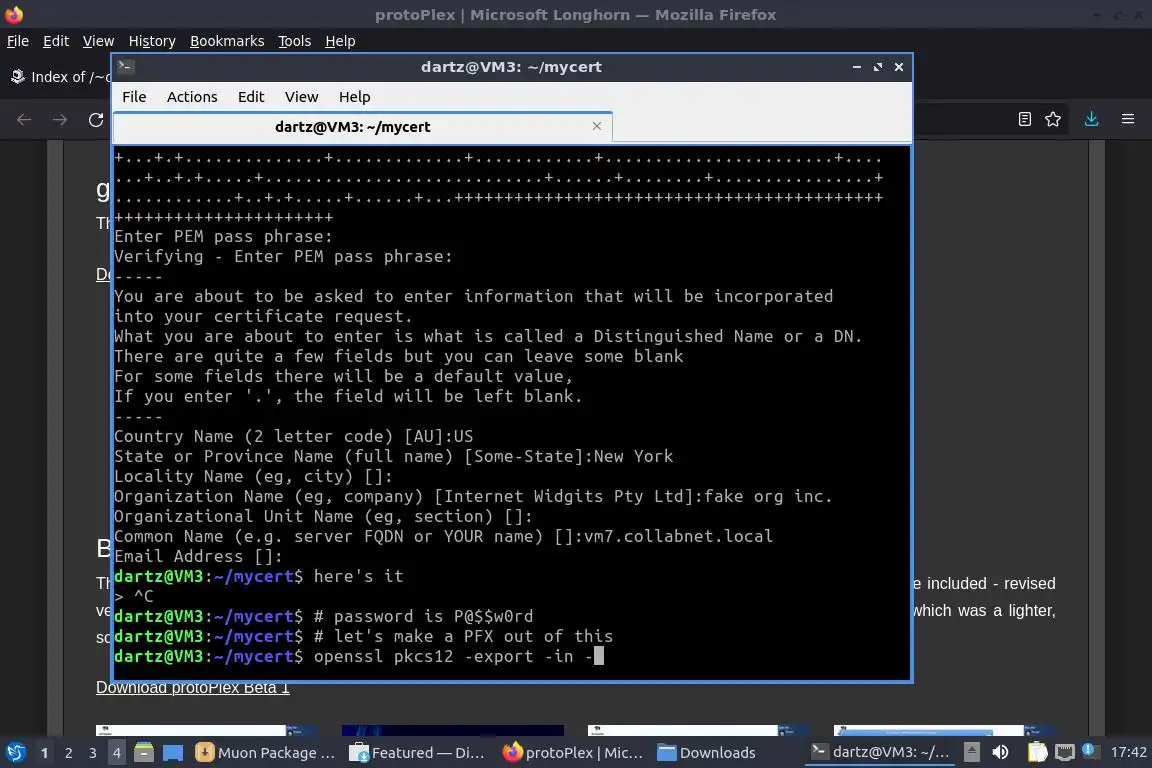Image resolution: width=1152 pixels, height=768 pixels.
Task: Click the '# password is P@$$w0rd' line
Action: 423,617
